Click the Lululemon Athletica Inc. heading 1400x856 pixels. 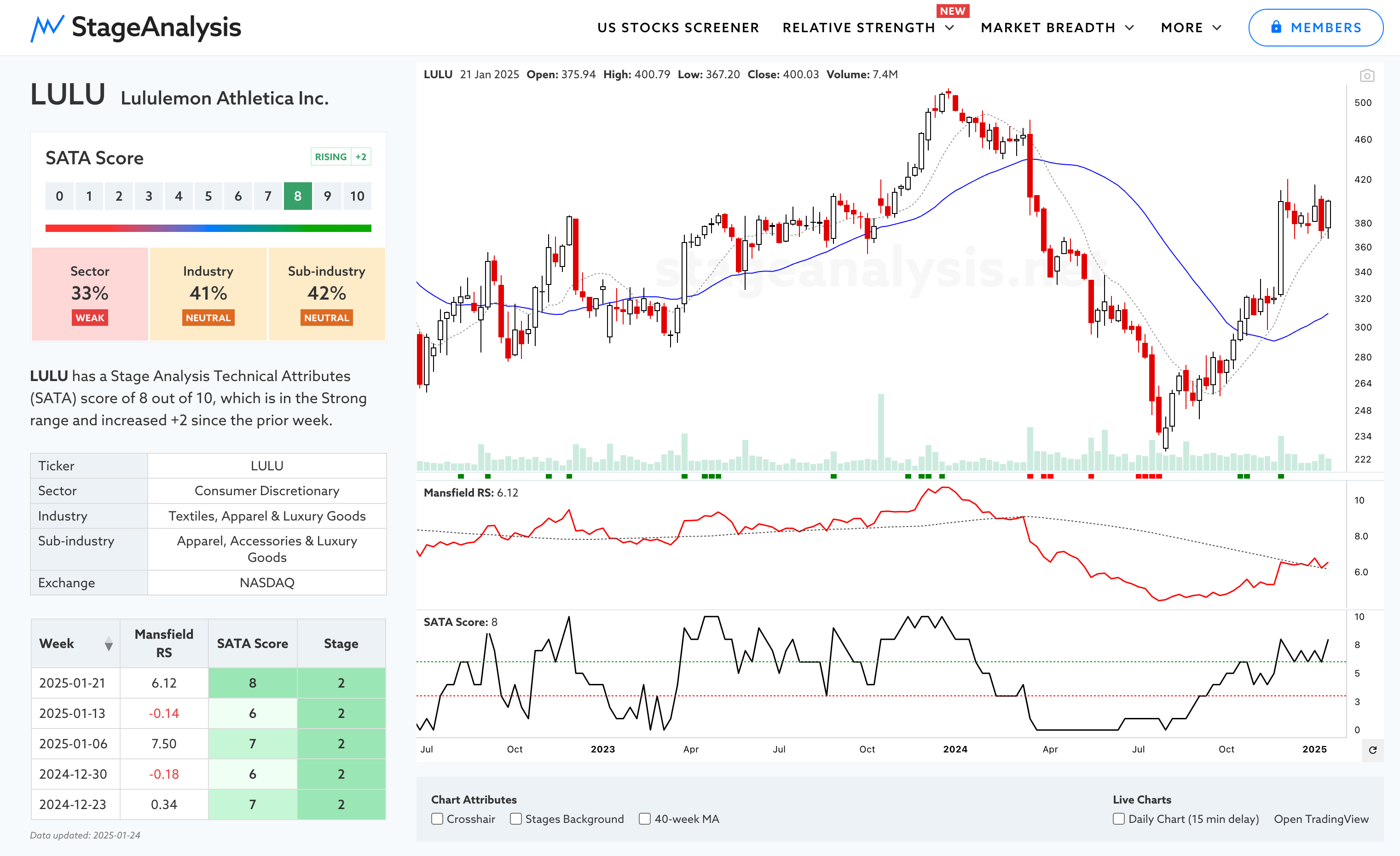(225, 98)
